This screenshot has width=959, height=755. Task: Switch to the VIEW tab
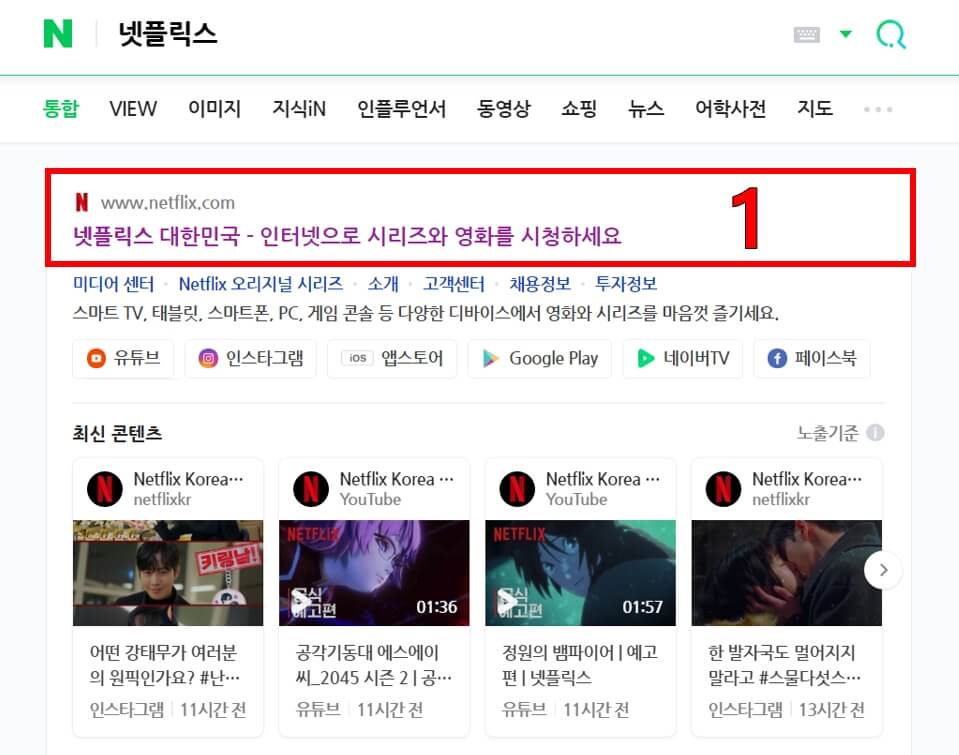(133, 109)
